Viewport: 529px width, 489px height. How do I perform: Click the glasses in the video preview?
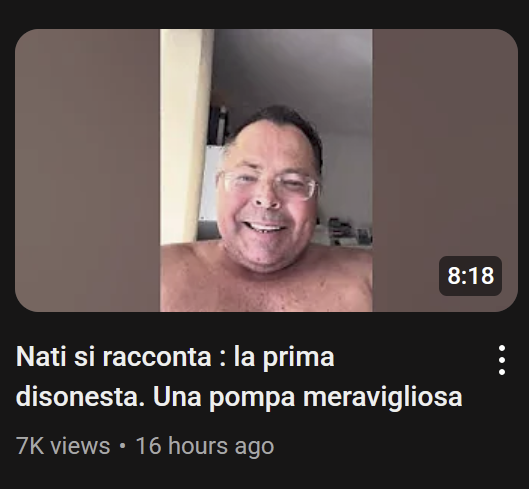269,185
